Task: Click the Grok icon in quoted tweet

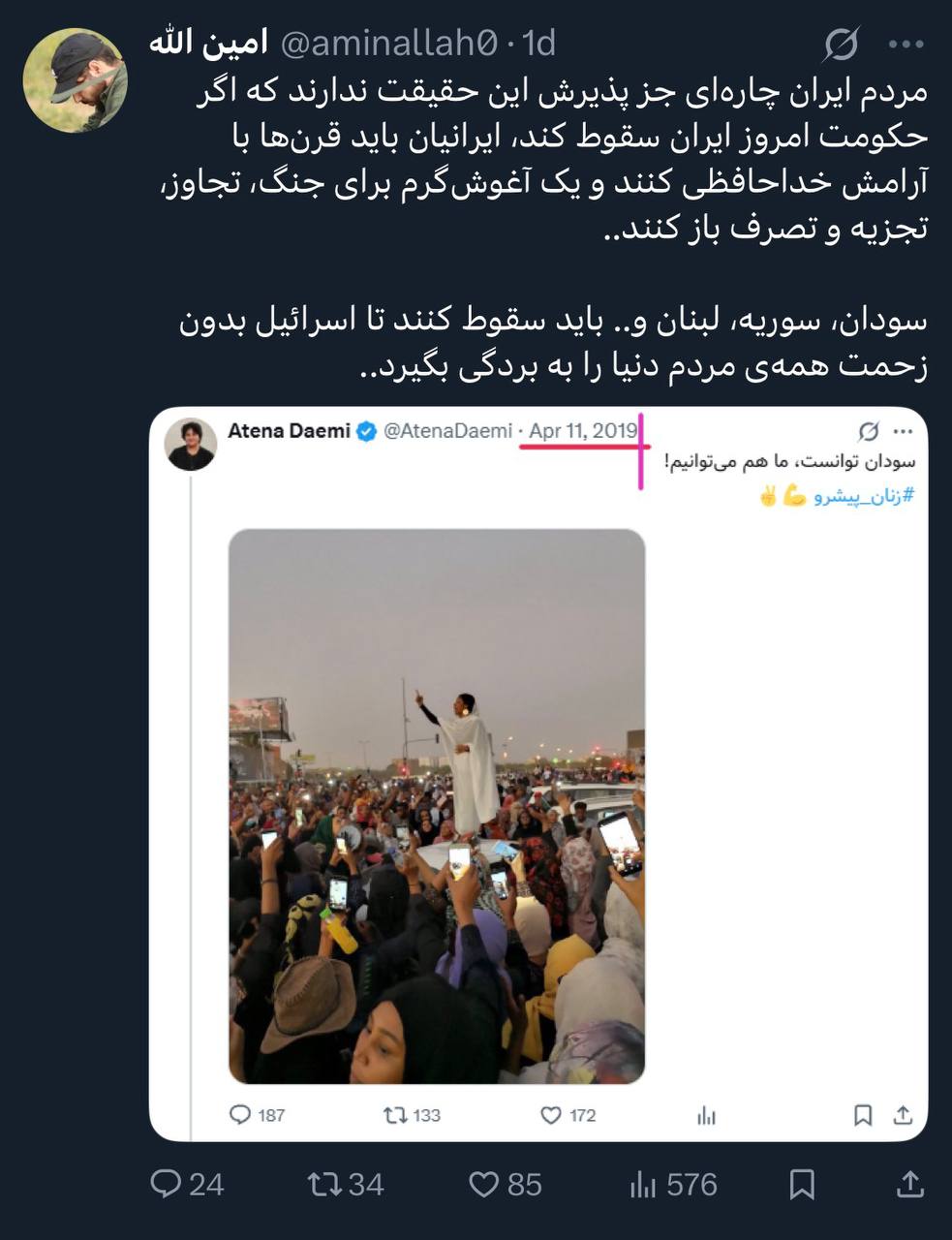Action: pyautogui.click(x=869, y=431)
